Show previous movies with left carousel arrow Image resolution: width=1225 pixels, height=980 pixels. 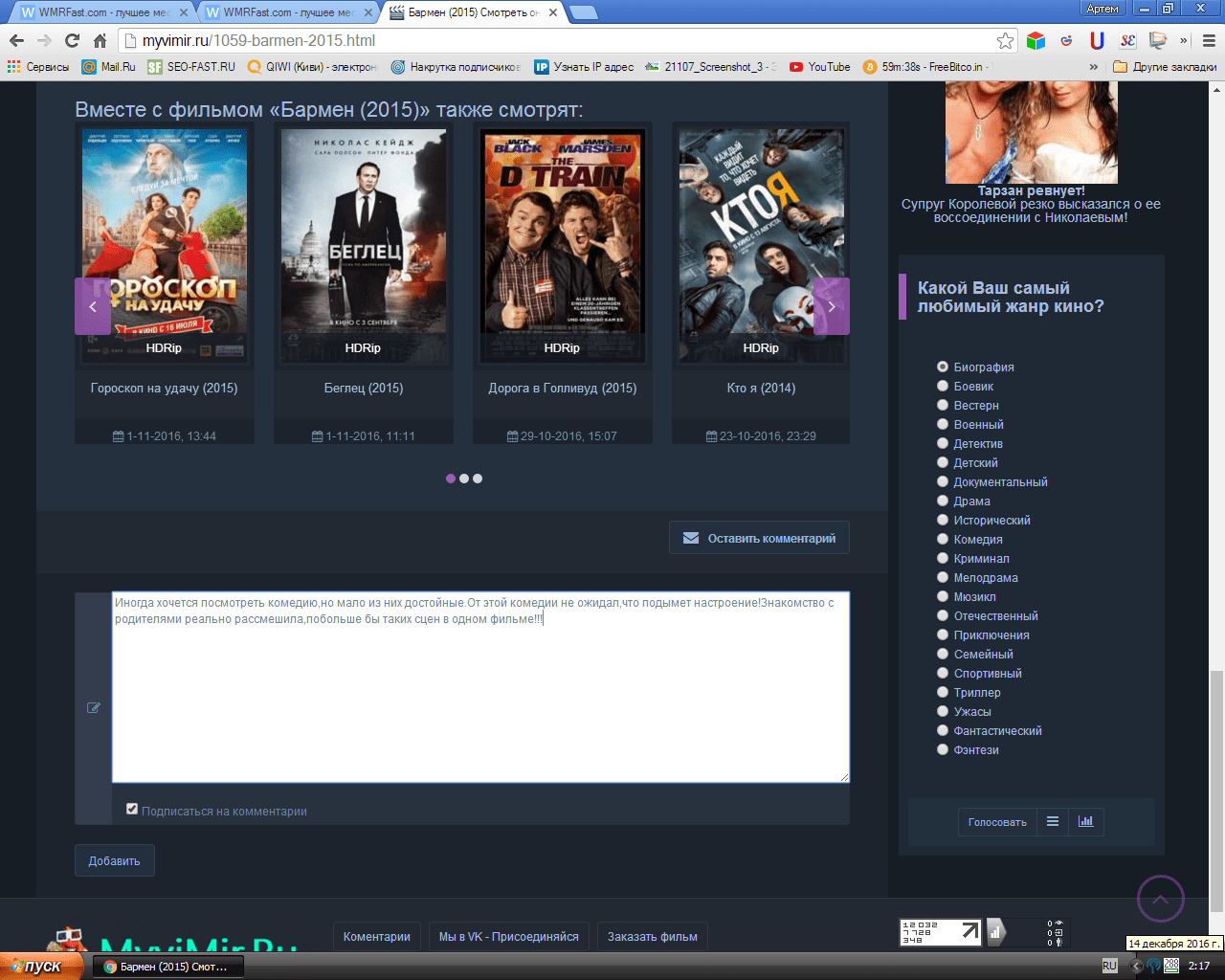coord(93,306)
